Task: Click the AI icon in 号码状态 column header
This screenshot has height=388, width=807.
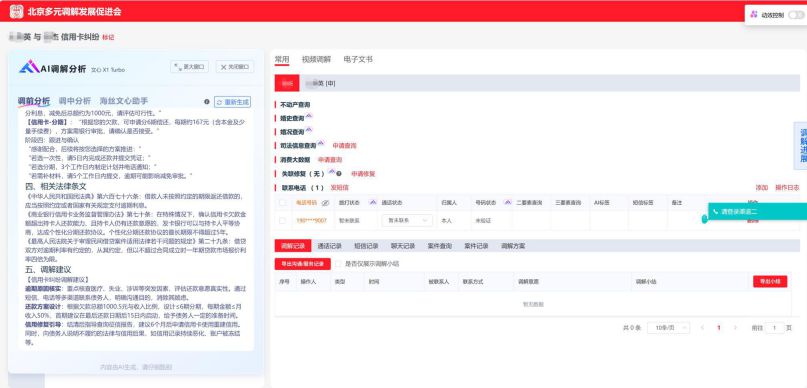Action: [507, 202]
